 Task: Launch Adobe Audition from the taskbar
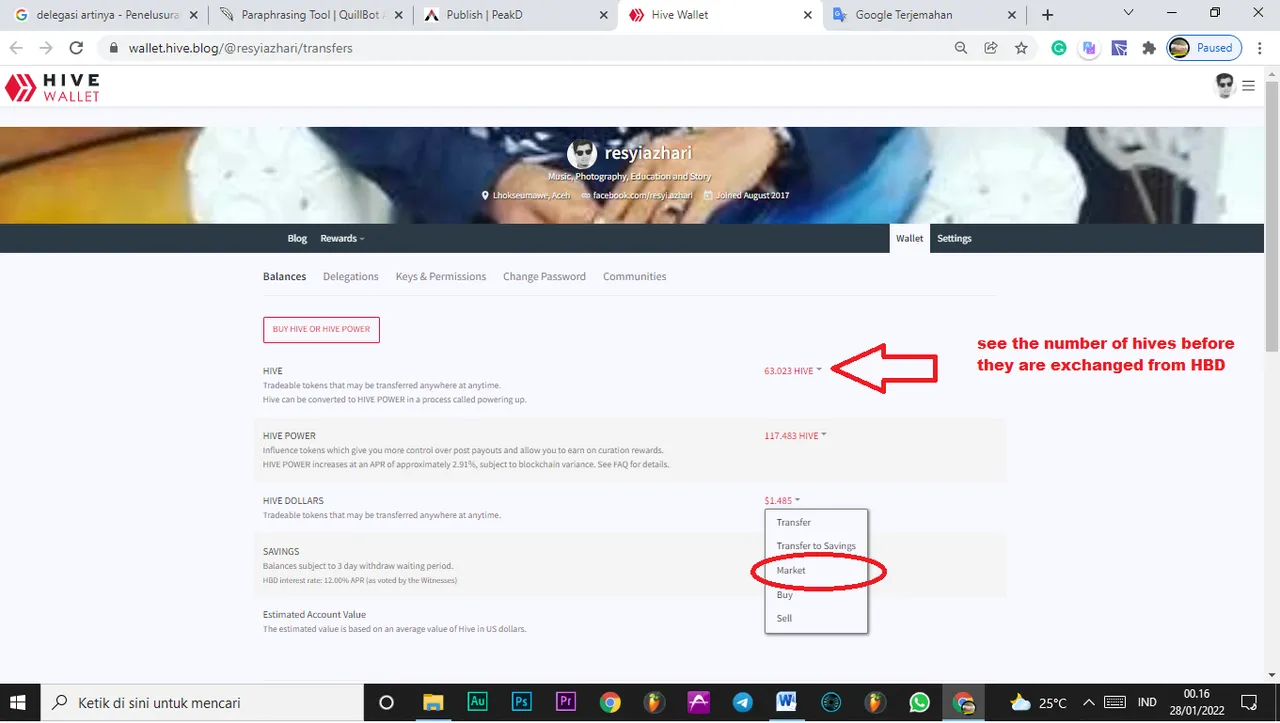pos(477,702)
